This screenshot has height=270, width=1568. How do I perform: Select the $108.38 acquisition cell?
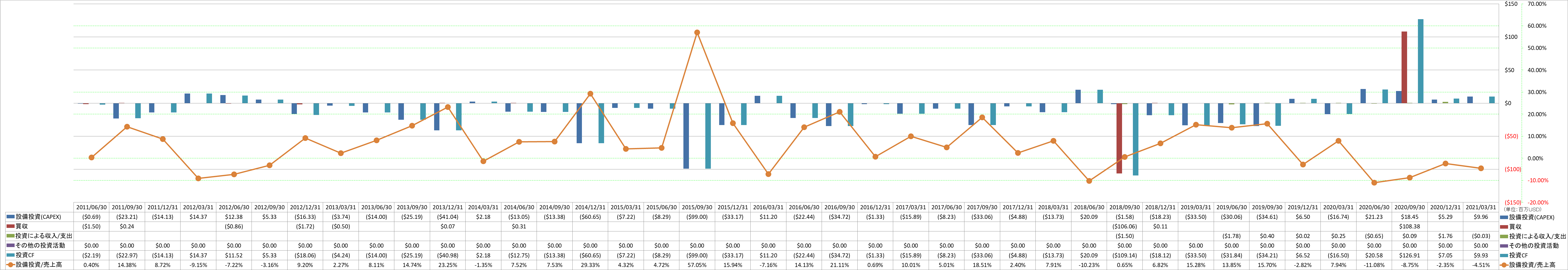coord(1410,226)
